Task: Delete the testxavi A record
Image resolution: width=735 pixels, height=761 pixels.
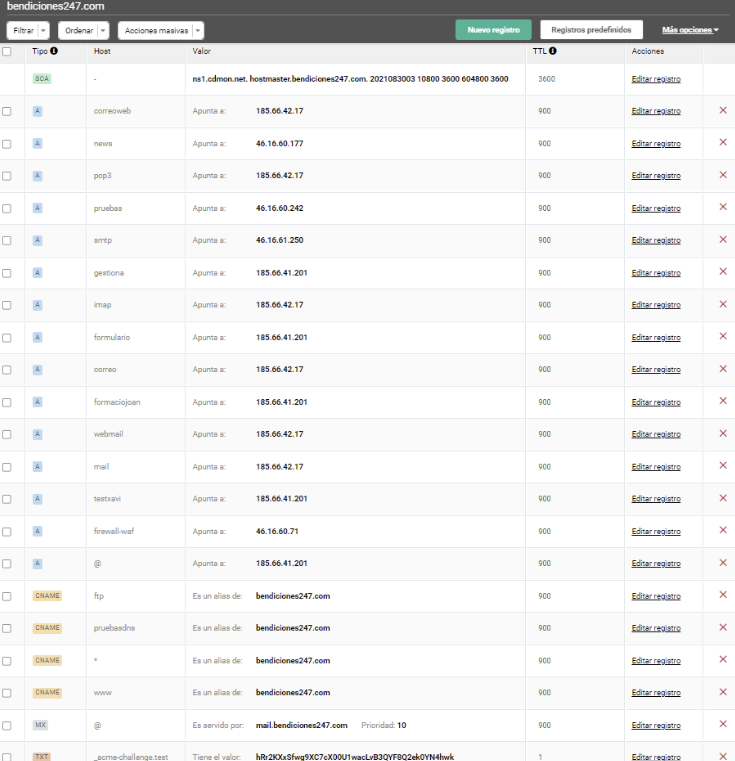Action: pyautogui.click(x=723, y=498)
